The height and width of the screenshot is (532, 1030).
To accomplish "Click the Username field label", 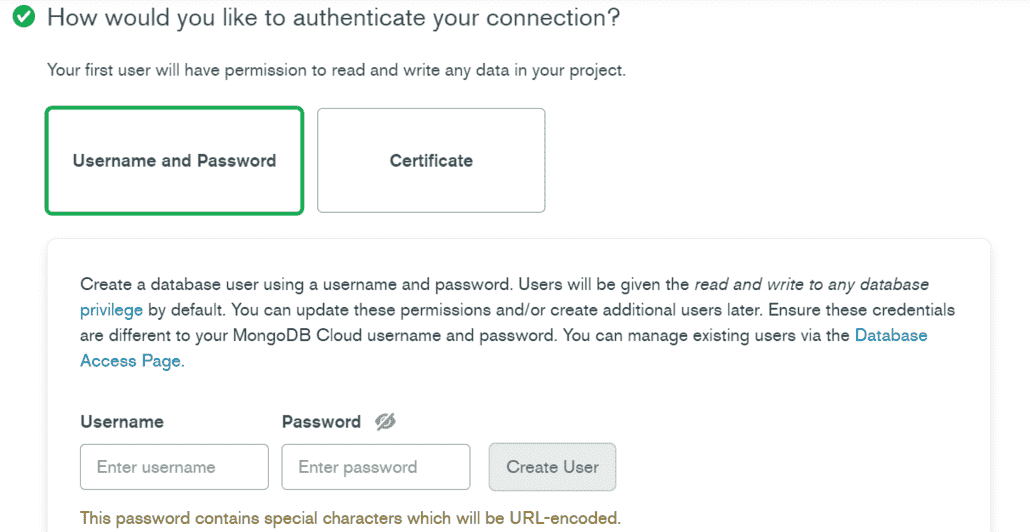I will pyautogui.click(x=122, y=422).
